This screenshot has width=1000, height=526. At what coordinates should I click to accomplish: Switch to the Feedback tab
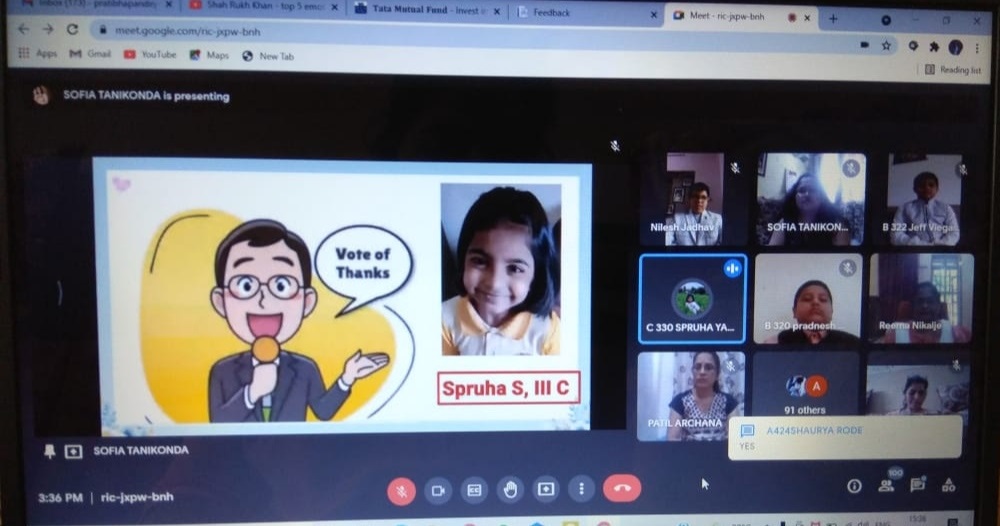coord(580,13)
